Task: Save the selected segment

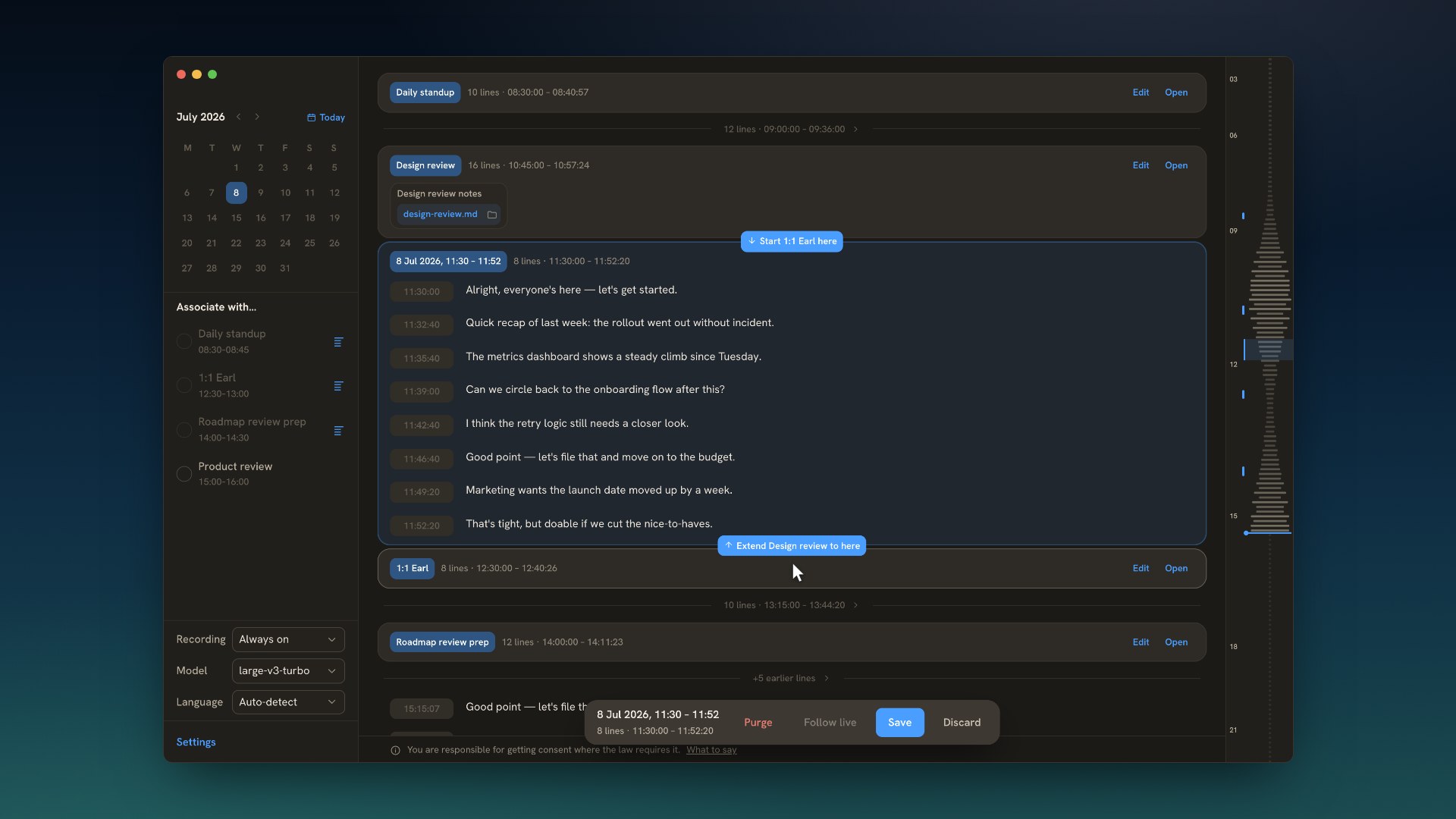Action: coord(899,723)
